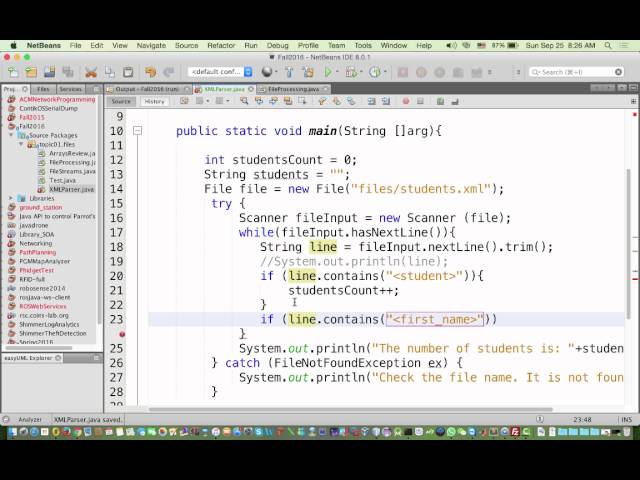Viewport: 640px width, 480px height.
Task: Click the Copy toolbar icon
Action: [109, 72]
